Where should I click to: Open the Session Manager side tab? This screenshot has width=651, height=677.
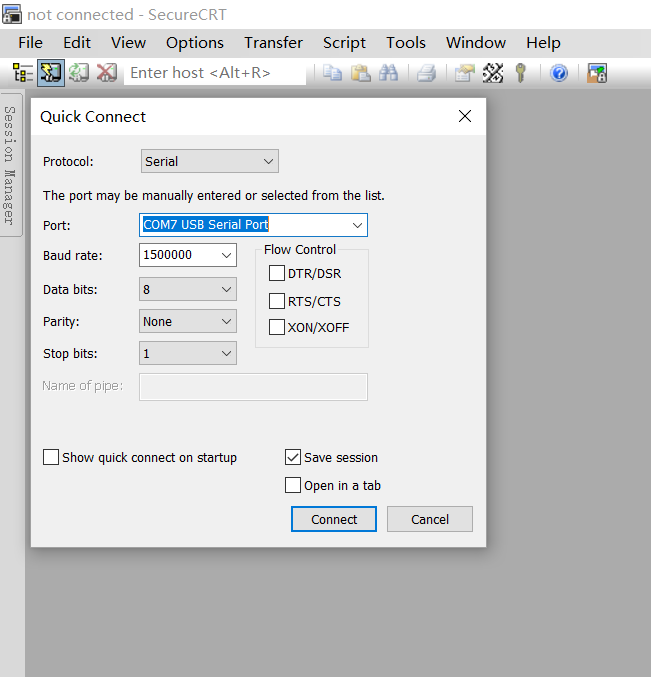point(9,165)
